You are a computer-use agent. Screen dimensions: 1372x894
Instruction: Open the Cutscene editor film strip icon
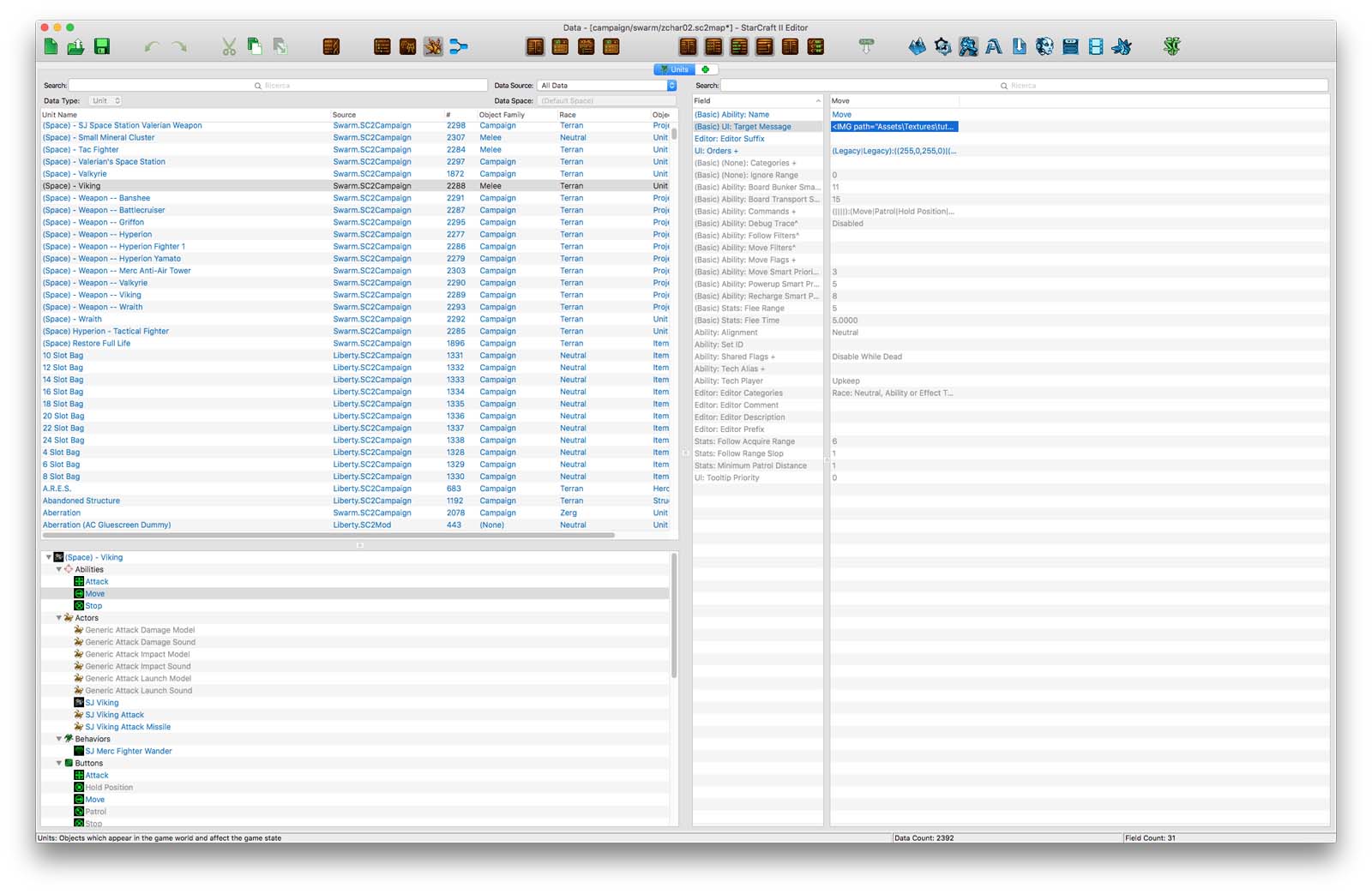point(1096,47)
